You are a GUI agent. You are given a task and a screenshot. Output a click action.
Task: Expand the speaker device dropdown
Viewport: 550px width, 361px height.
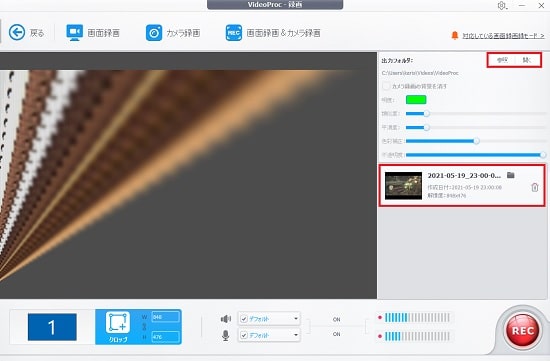pos(296,319)
